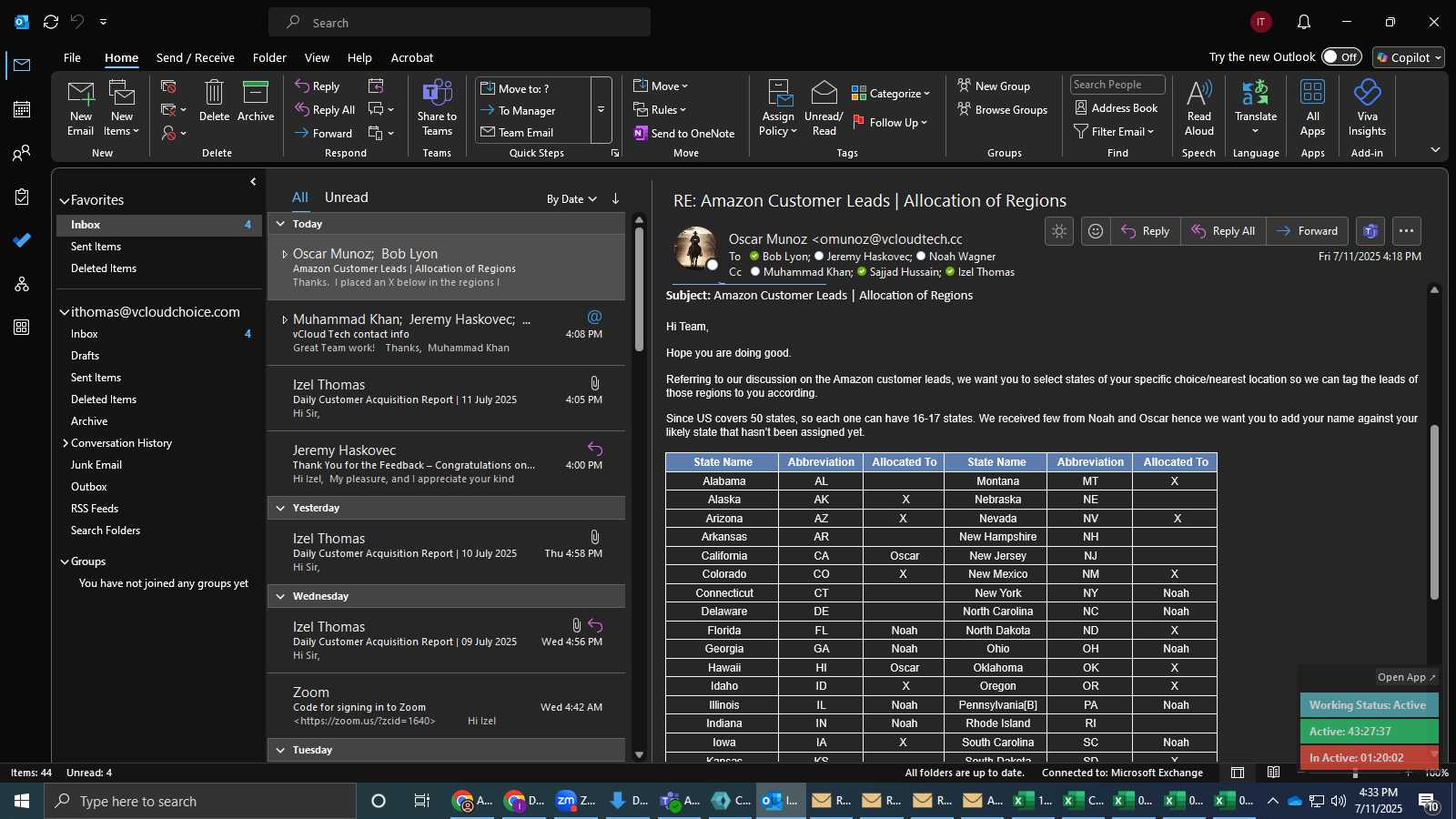1456x819 pixels.
Task: Expand Oscar Munoz conversation thread
Action: [284, 255]
